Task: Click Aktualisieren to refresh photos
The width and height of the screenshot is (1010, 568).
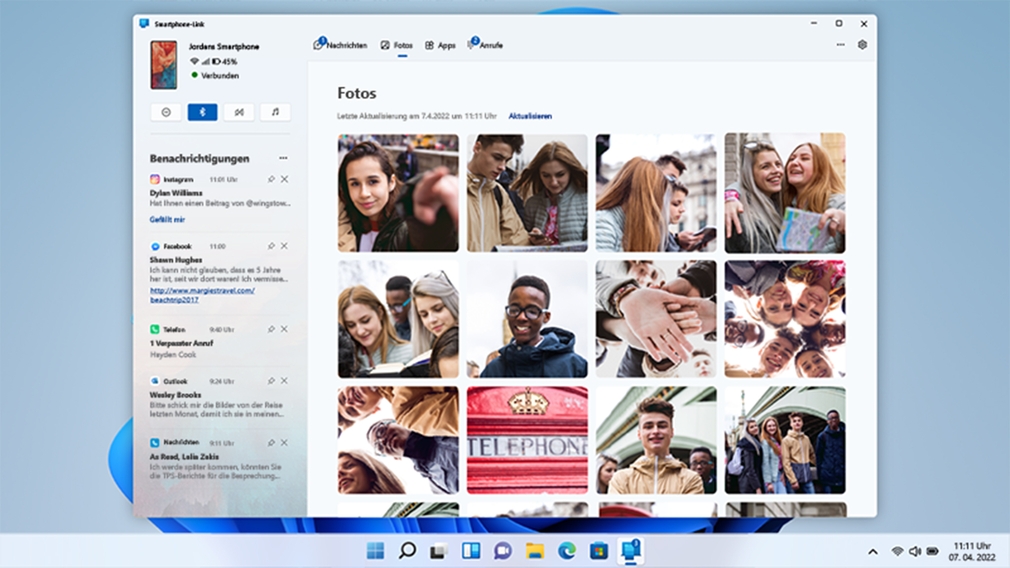Action: pos(530,116)
